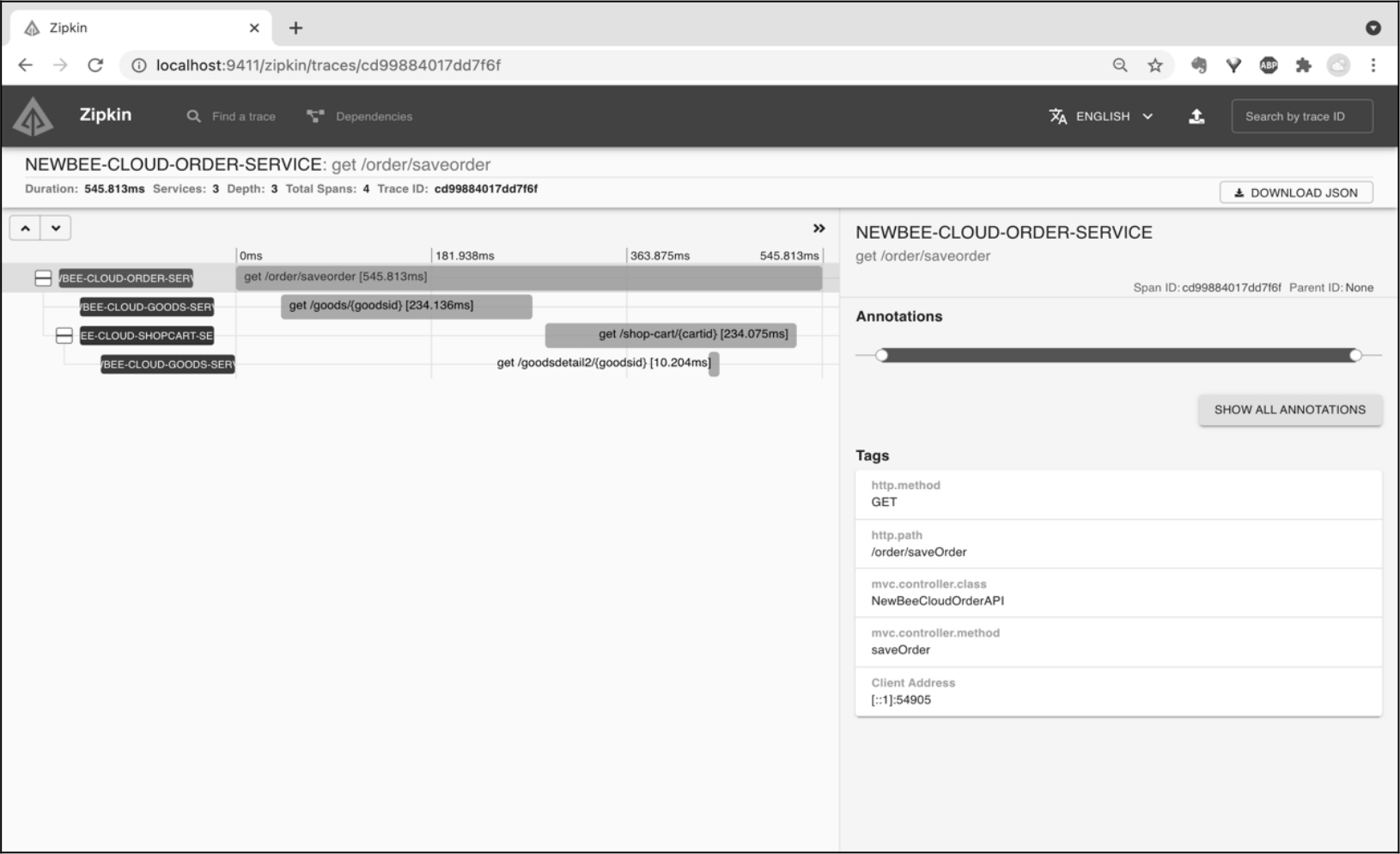Click the upload JSON icon

(x=1196, y=116)
